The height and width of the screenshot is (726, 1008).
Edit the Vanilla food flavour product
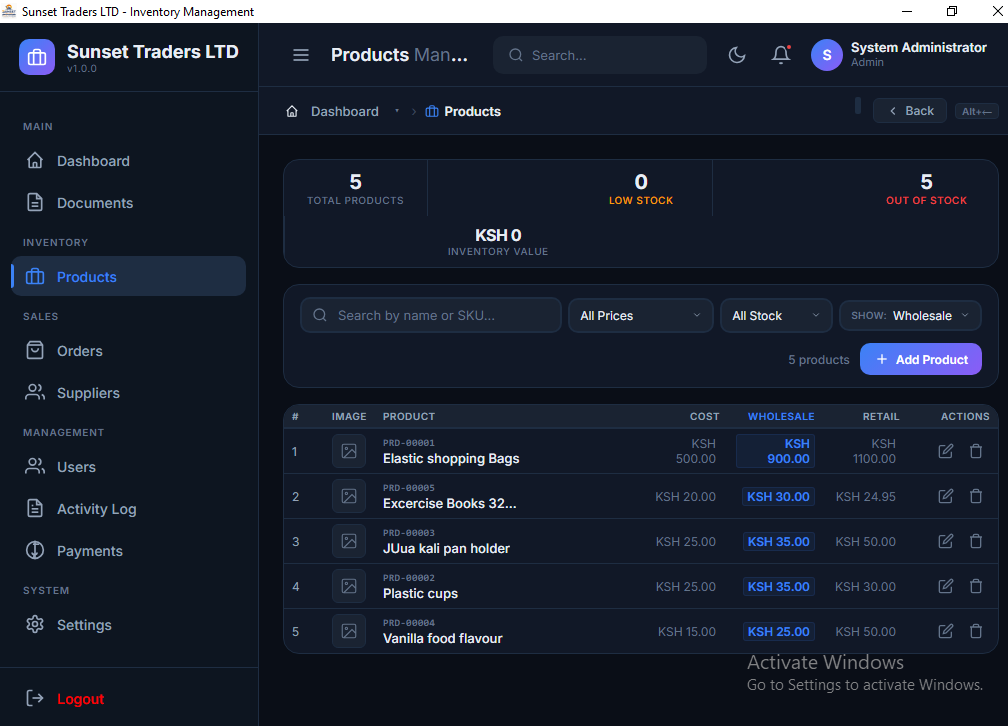(946, 631)
